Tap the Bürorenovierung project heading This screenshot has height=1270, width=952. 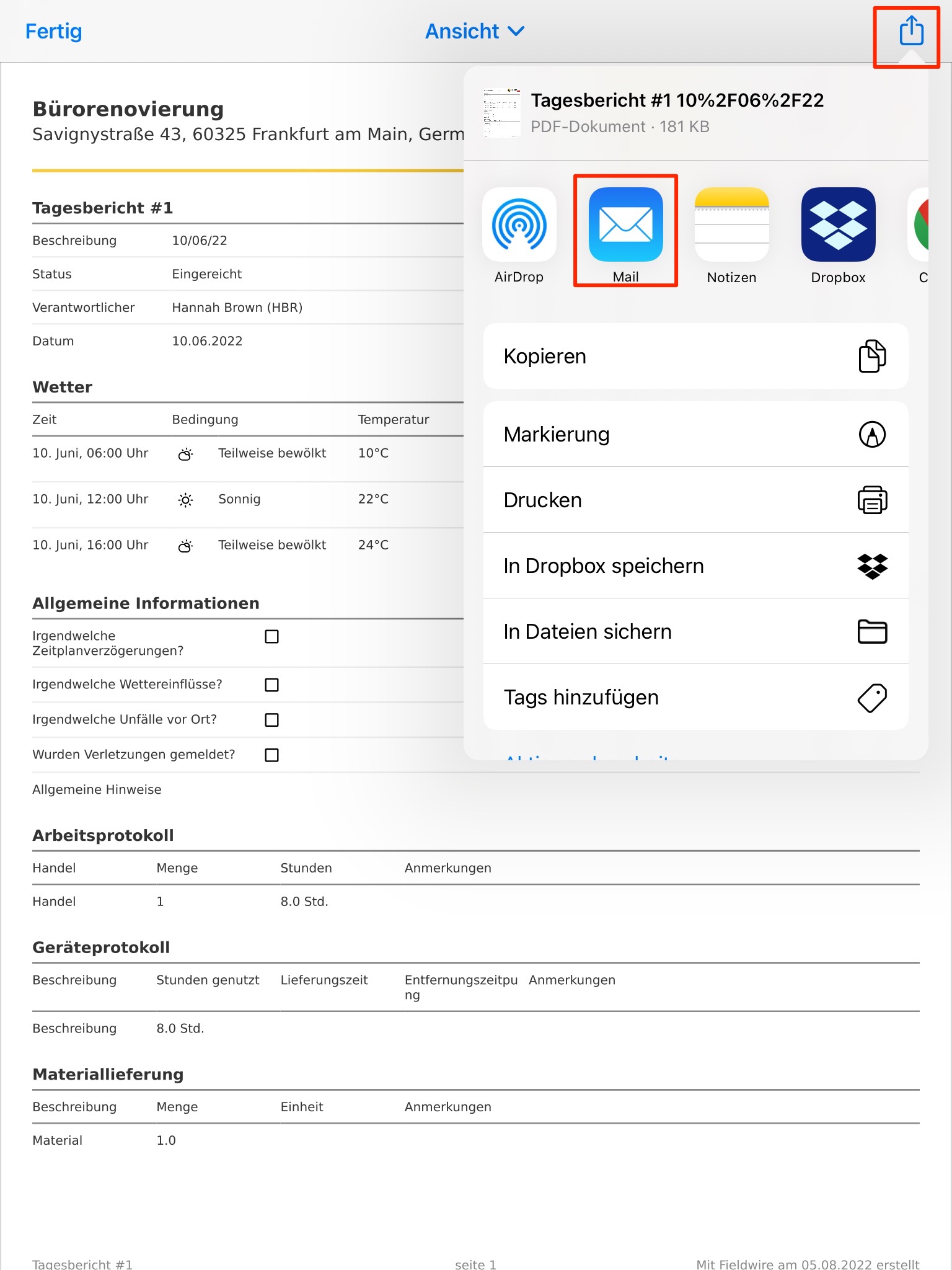(x=128, y=109)
